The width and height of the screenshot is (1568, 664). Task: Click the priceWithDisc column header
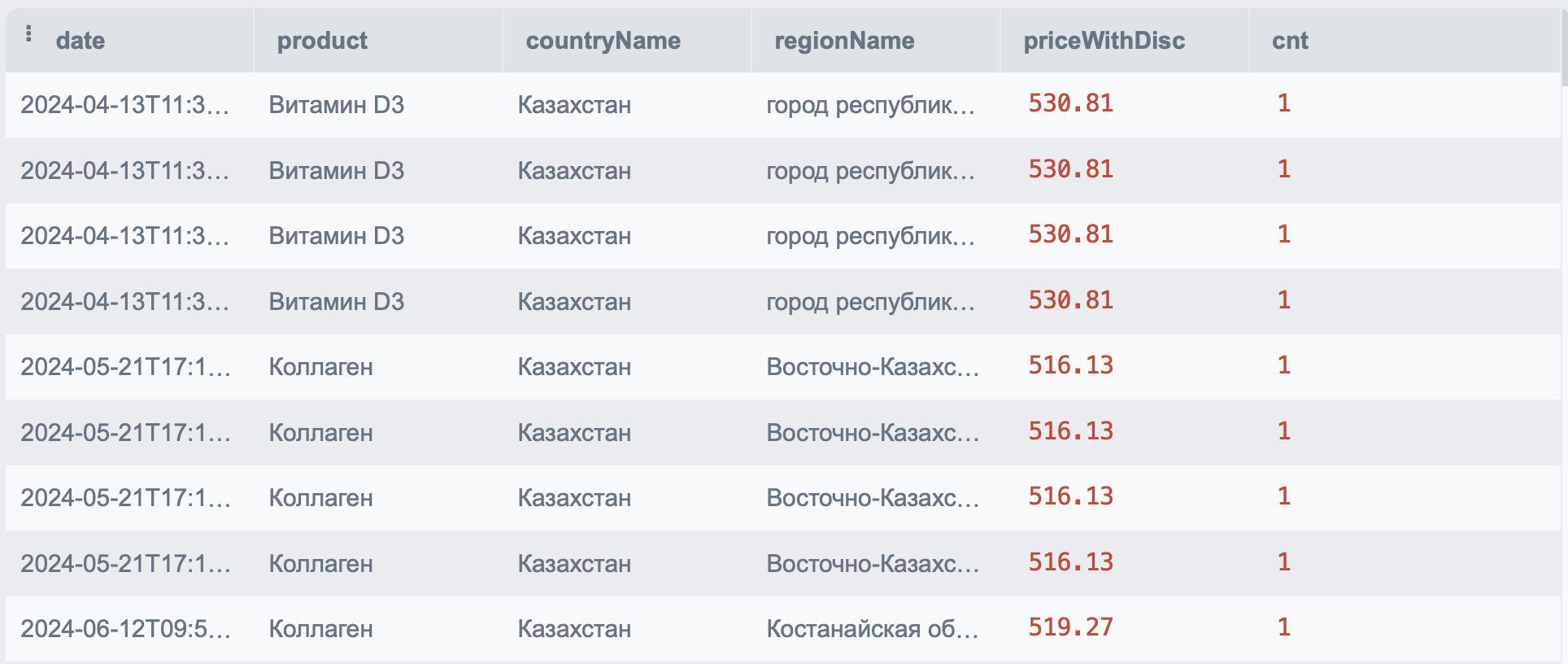pos(1104,41)
